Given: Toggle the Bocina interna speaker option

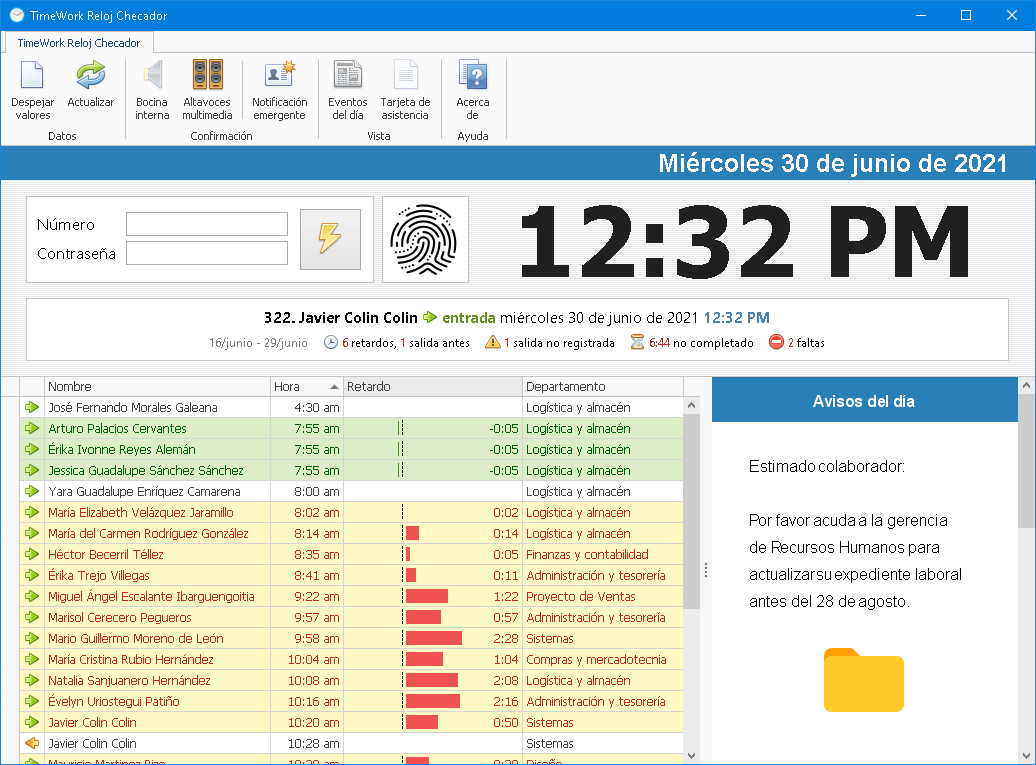Looking at the screenshot, I should click(x=152, y=77).
